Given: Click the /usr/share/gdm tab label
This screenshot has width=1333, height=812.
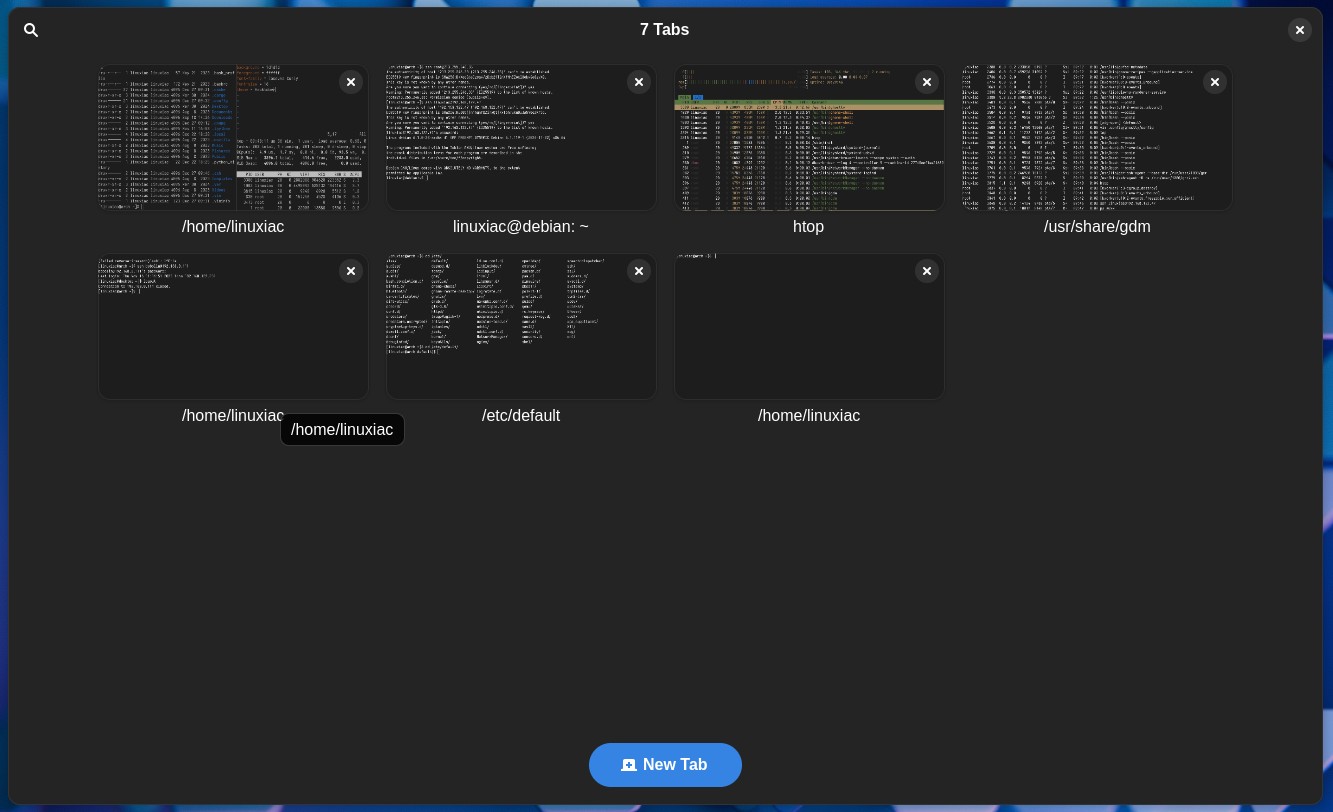Looking at the screenshot, I should 1097,227.
